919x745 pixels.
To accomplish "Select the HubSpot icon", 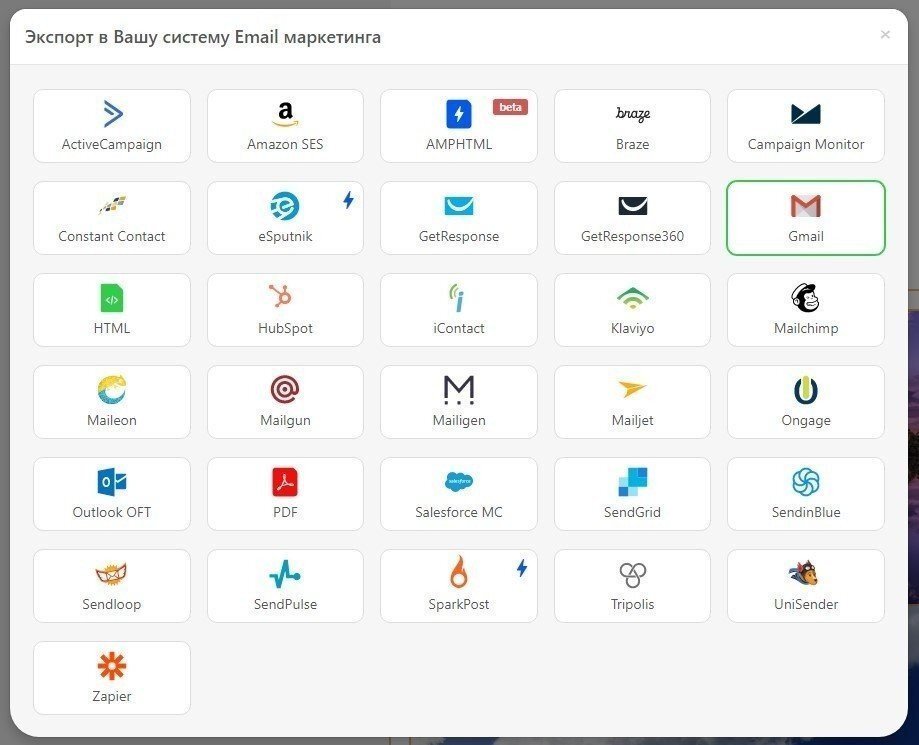I will 285,310.
